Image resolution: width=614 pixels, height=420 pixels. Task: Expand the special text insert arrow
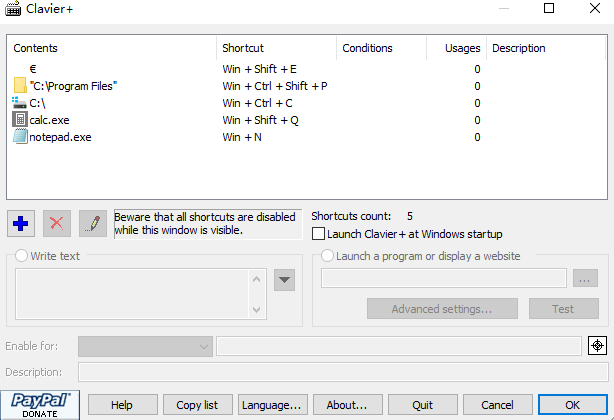pos(285,279)
